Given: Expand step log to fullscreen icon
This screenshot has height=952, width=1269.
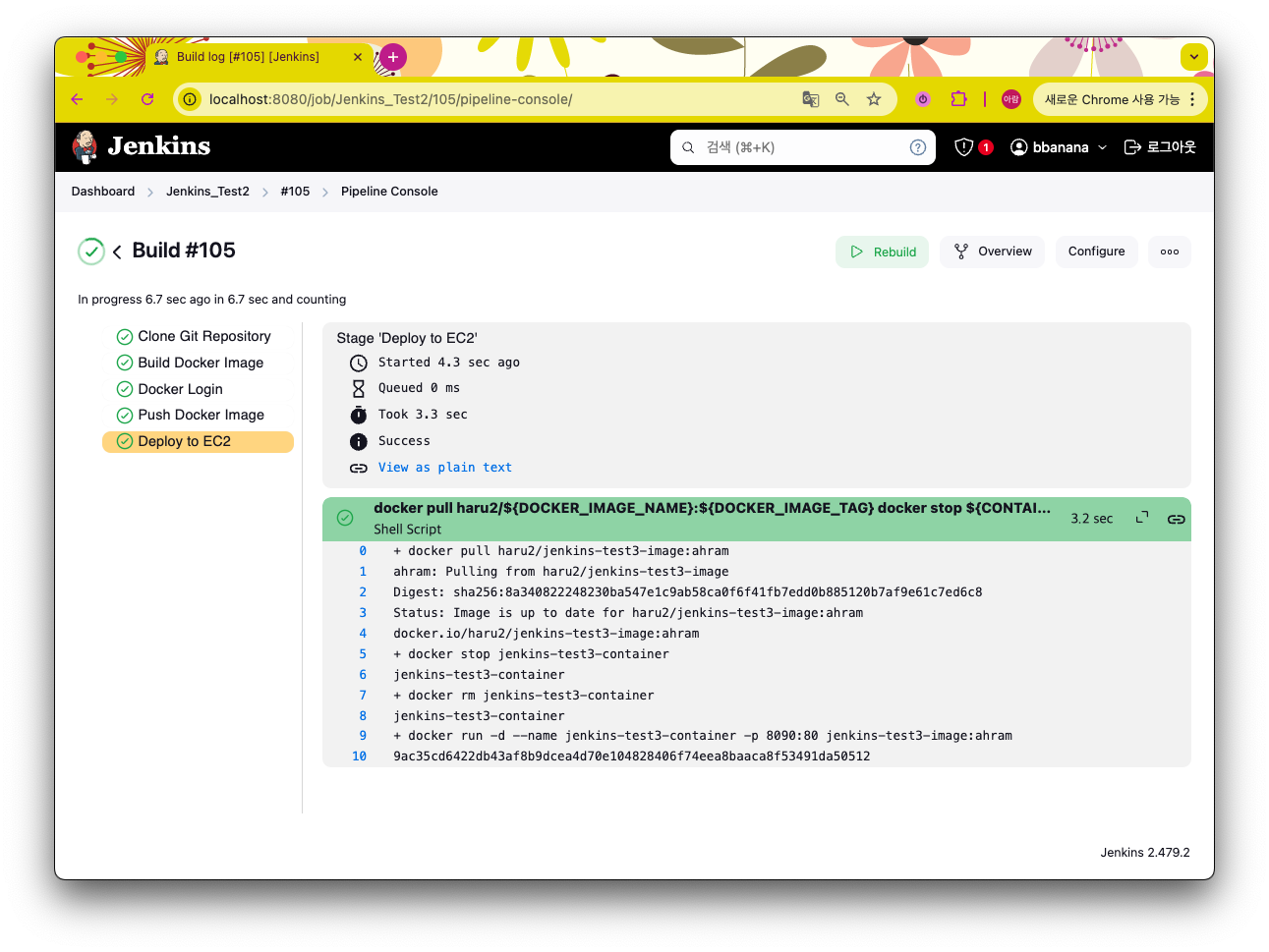Looking at the screenshot, I should [x=1142, y=518].
